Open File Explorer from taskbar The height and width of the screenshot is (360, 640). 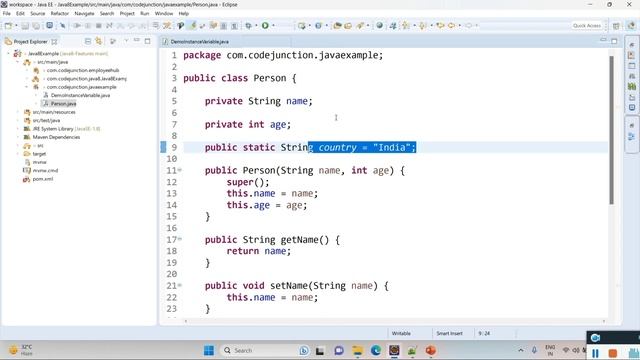[358, 351]
